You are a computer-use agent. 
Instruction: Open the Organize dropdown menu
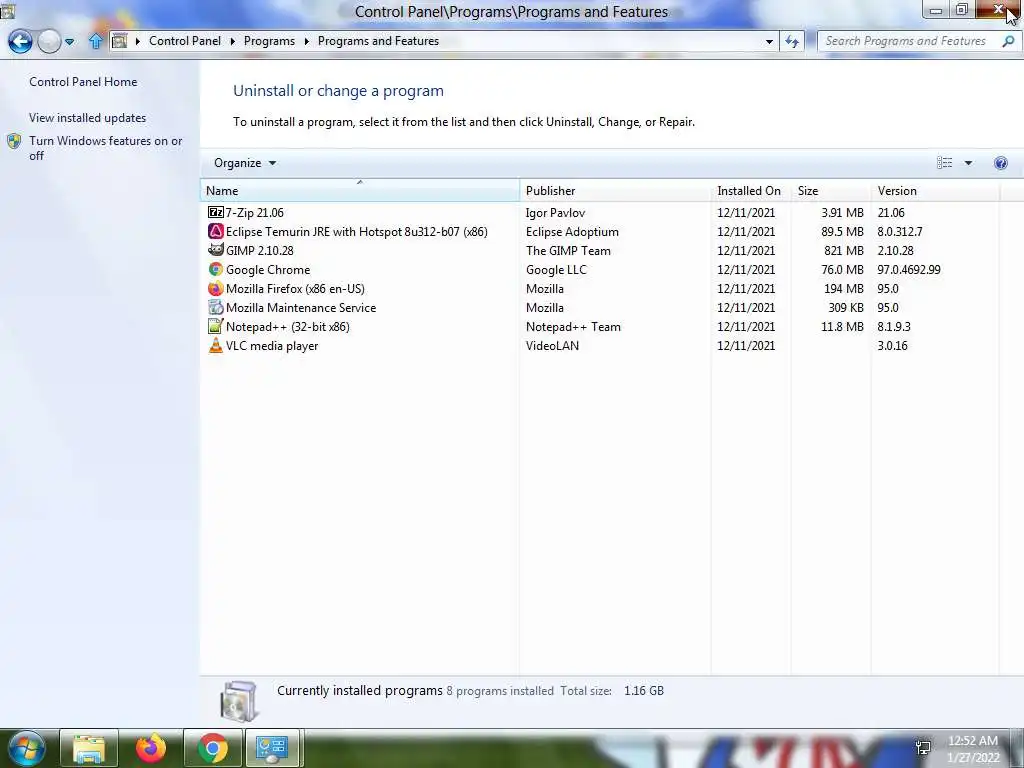coord(245,163)
